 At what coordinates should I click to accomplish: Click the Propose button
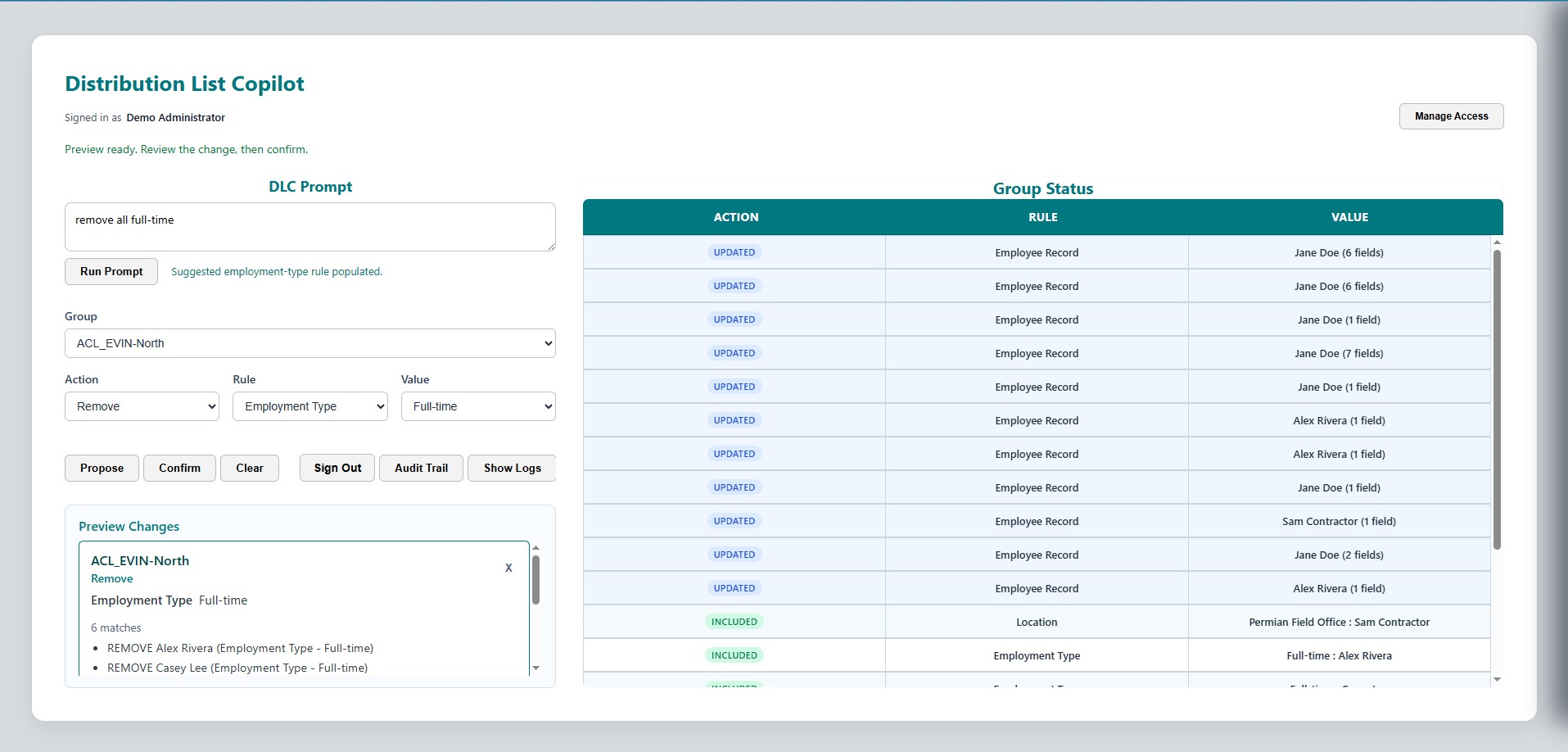click(x=101, y=467)
